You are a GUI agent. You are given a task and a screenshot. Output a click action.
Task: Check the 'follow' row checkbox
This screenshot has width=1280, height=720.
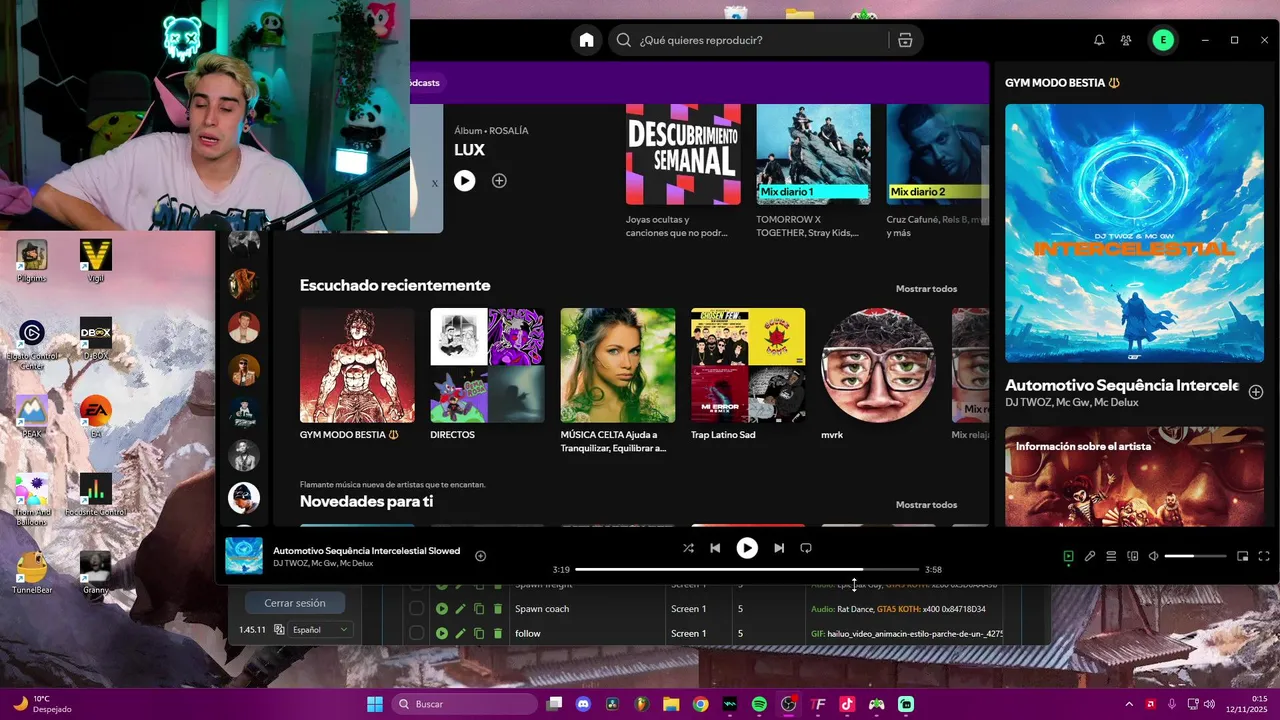pyautogui.click(x=416, y=633)
